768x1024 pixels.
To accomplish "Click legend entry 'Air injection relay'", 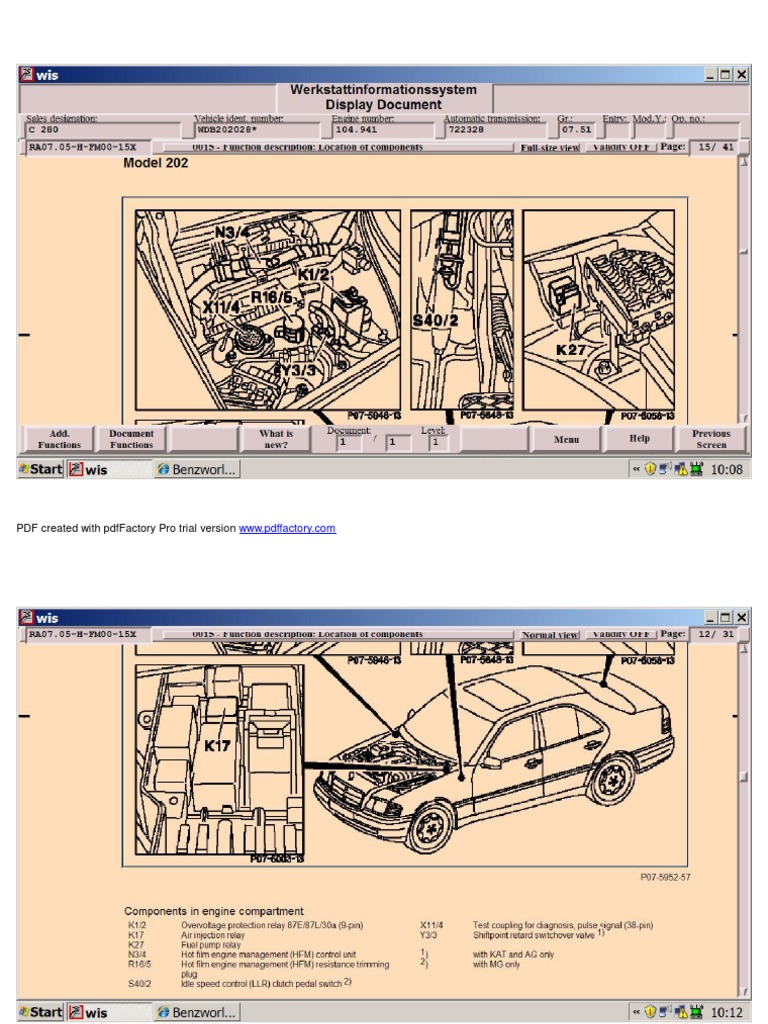I will coord(212,935).
